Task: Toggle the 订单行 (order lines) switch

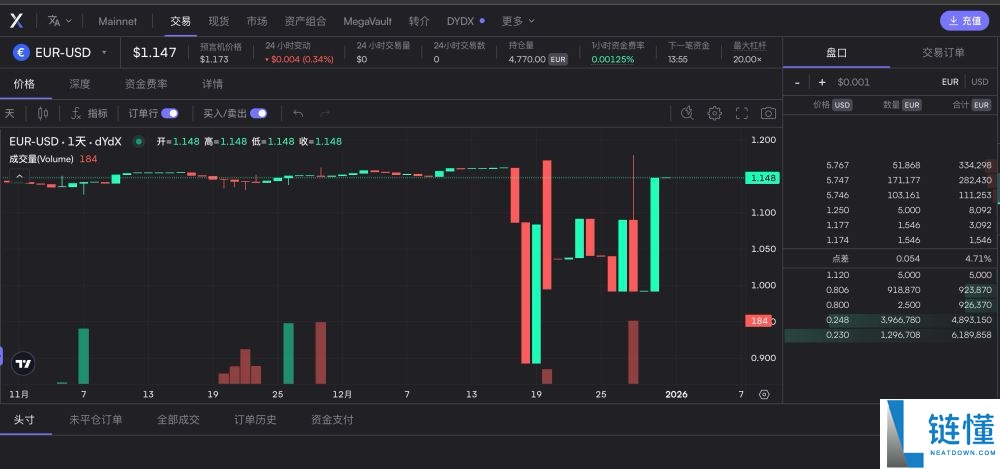Action: (170, 114)
